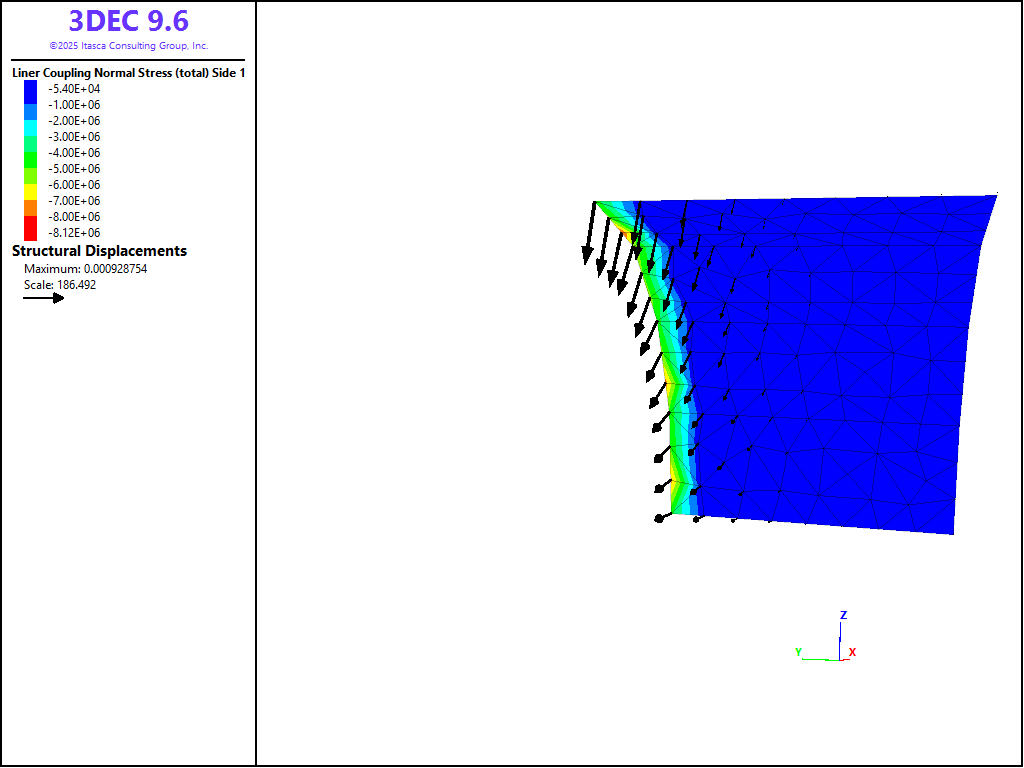Click the scale arrow icon in the legend
The width and height of the screenshot is (1024, 768).
click(43, 298)
